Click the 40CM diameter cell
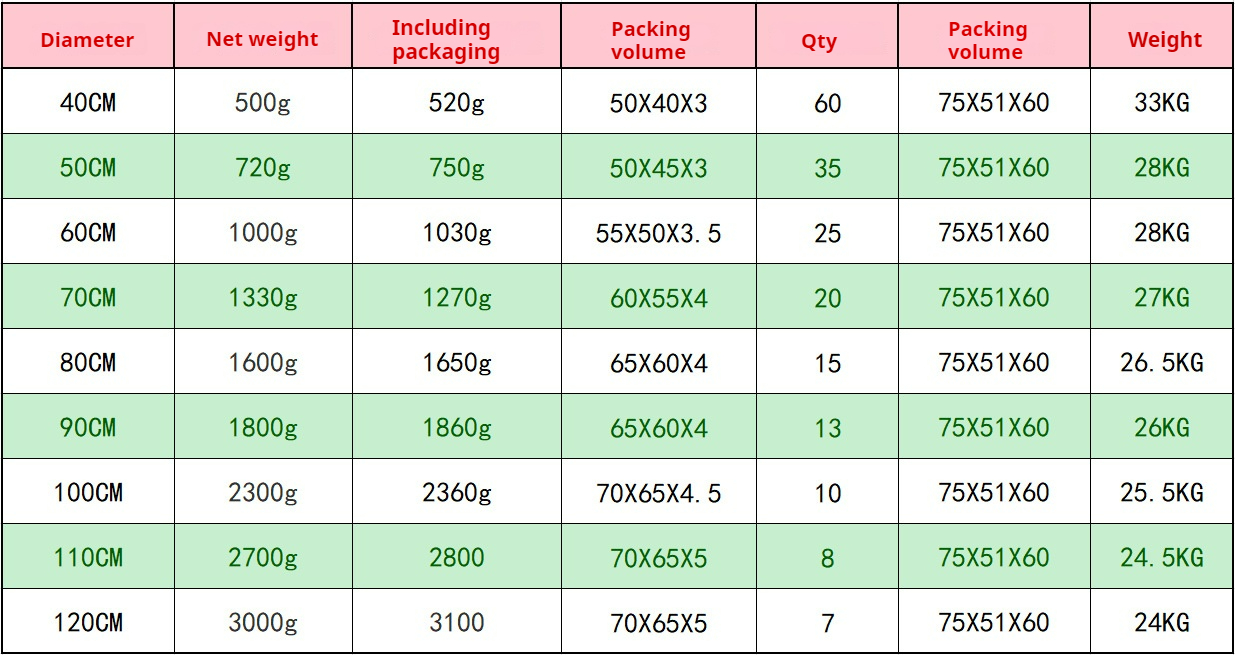Viewport: 1235px width, 655px height. pos(88,103)
